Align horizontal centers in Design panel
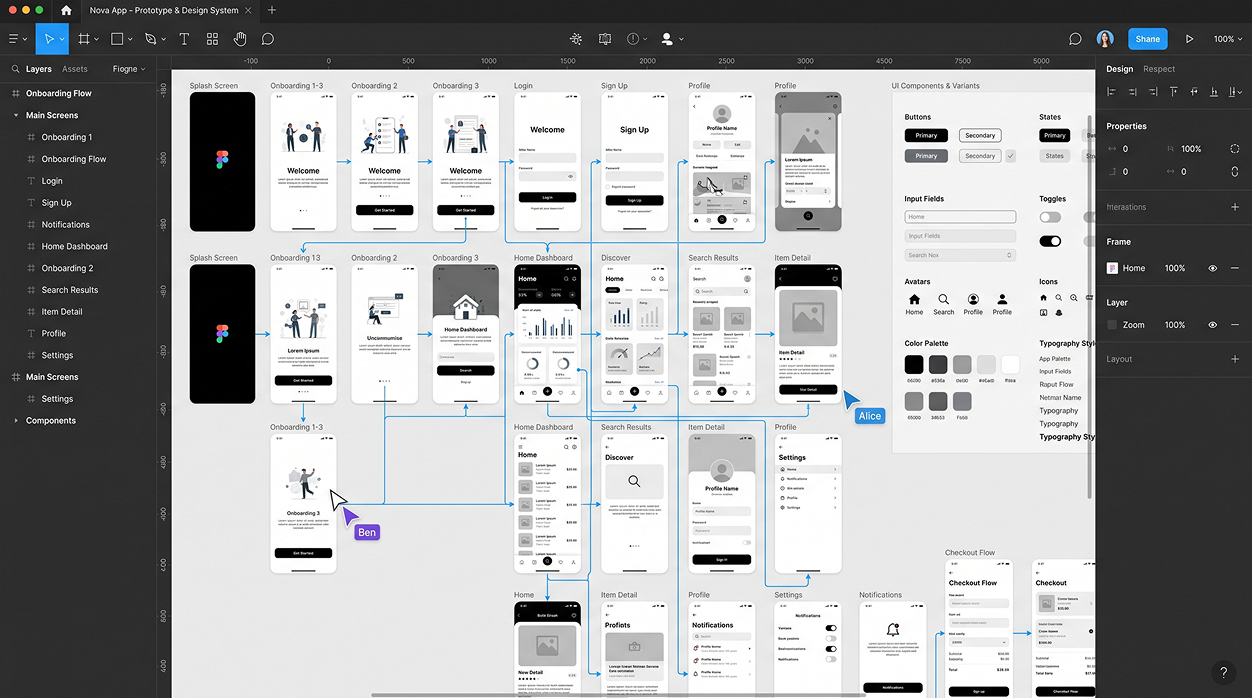Image resolution: width=1252 pixels, height=698 pixels. click(x=1132, y=92)
